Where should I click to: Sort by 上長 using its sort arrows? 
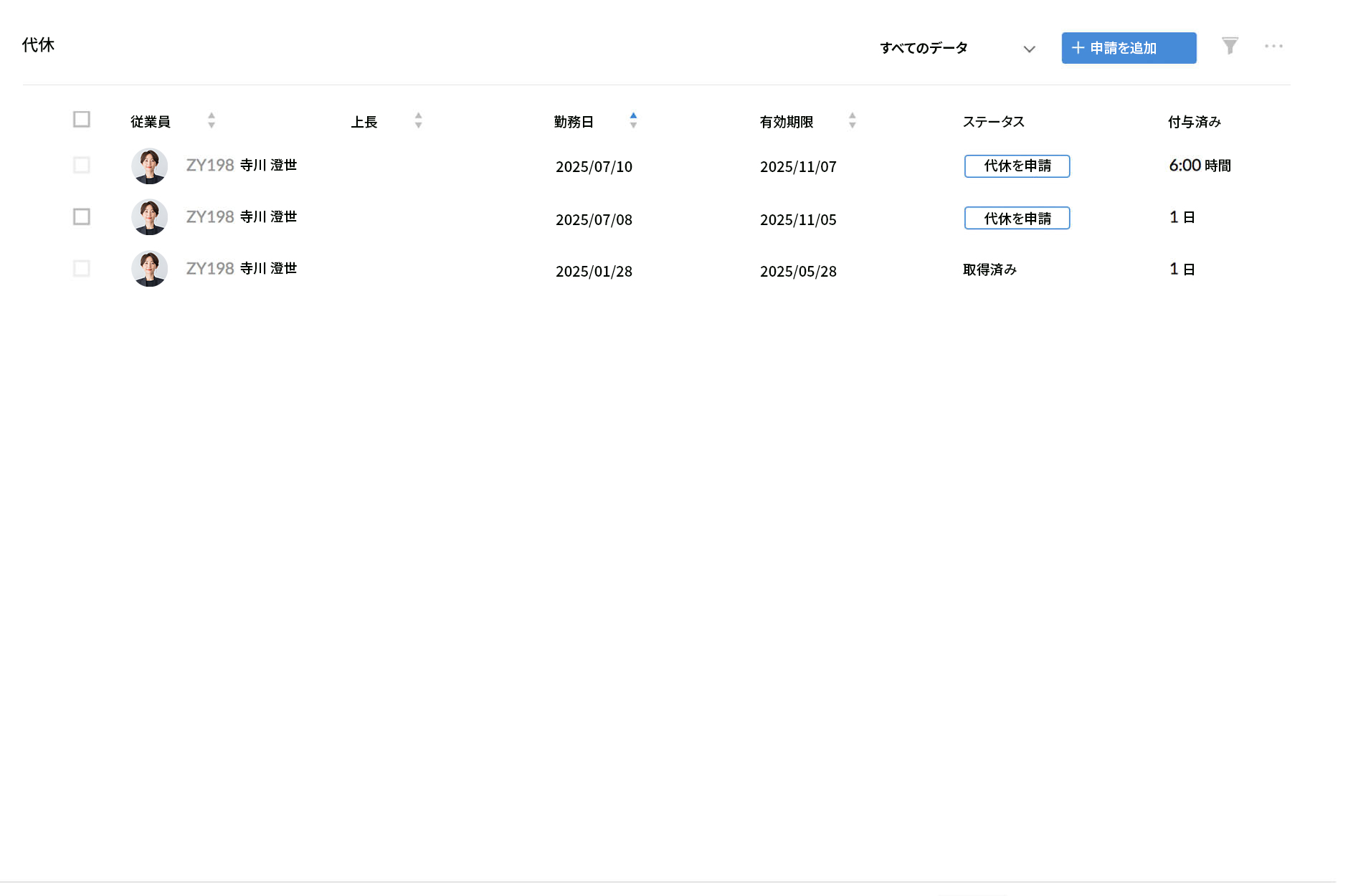pos(417,120)
